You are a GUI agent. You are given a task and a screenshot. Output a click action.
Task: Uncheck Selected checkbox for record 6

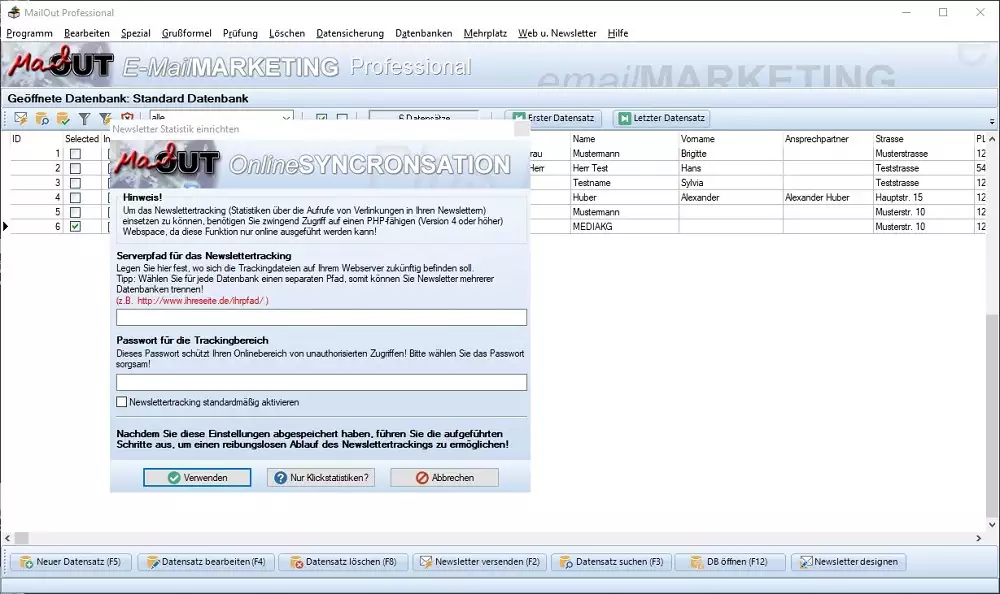pyautogui.click(x=75, y=226)
